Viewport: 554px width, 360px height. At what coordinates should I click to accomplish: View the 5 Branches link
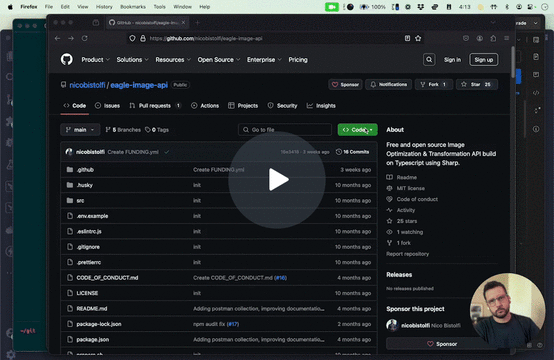[123, 130]
